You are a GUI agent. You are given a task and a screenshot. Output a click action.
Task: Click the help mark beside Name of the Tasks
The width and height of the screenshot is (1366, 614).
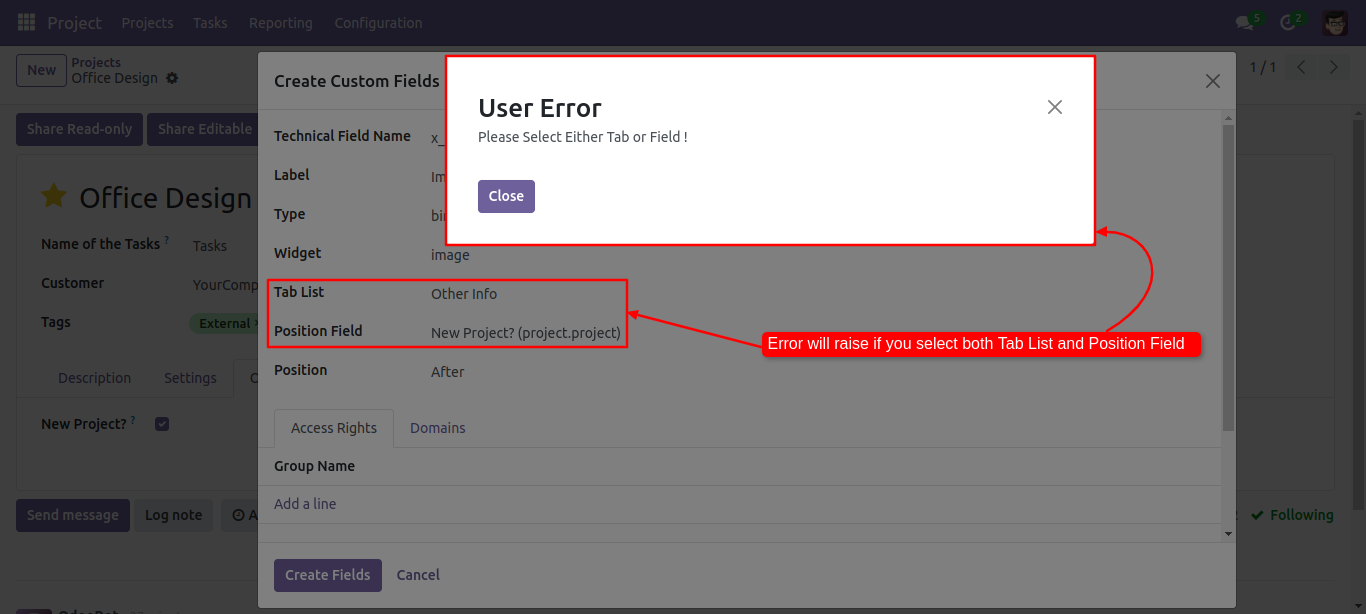coord(167,241)
